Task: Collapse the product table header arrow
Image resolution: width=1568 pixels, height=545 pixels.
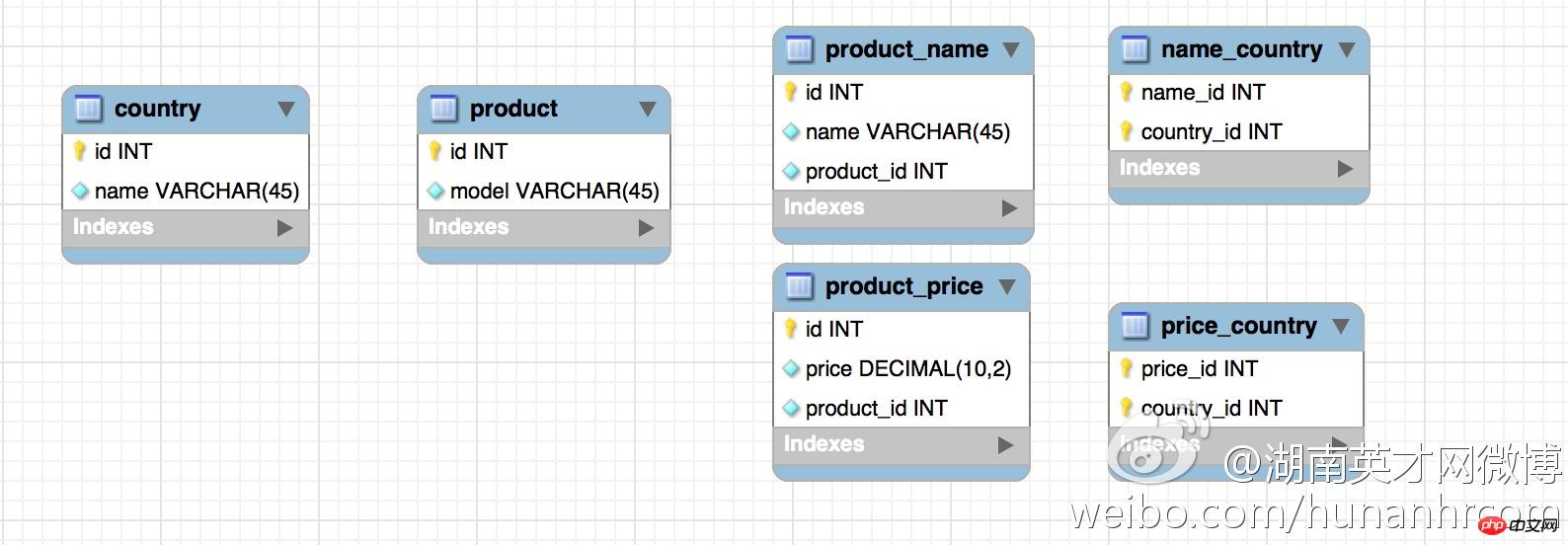Action: (648, 109)
